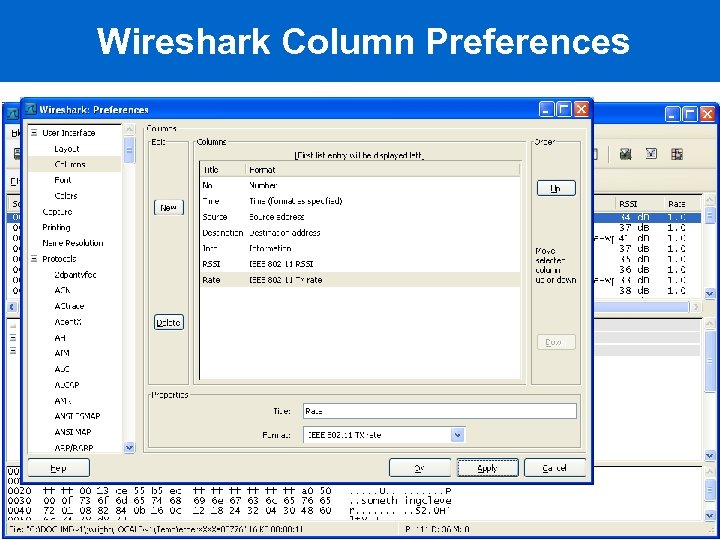Viewport: 720px width, 540px height.
Task: Click the Rate column header in packet list
Action: [x=681, y=204]
